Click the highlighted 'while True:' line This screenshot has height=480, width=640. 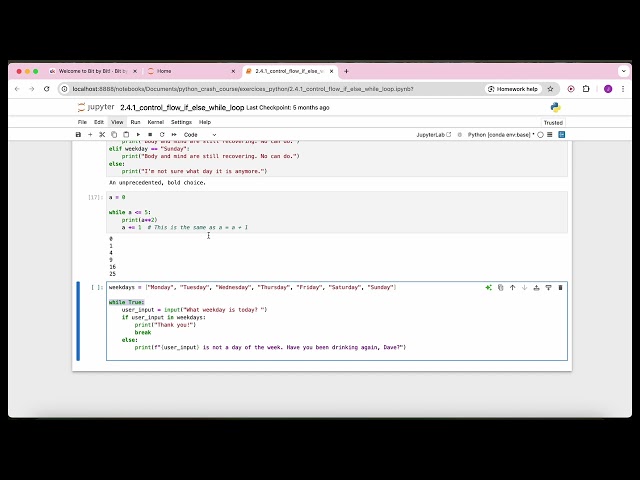tap(127, 302)
